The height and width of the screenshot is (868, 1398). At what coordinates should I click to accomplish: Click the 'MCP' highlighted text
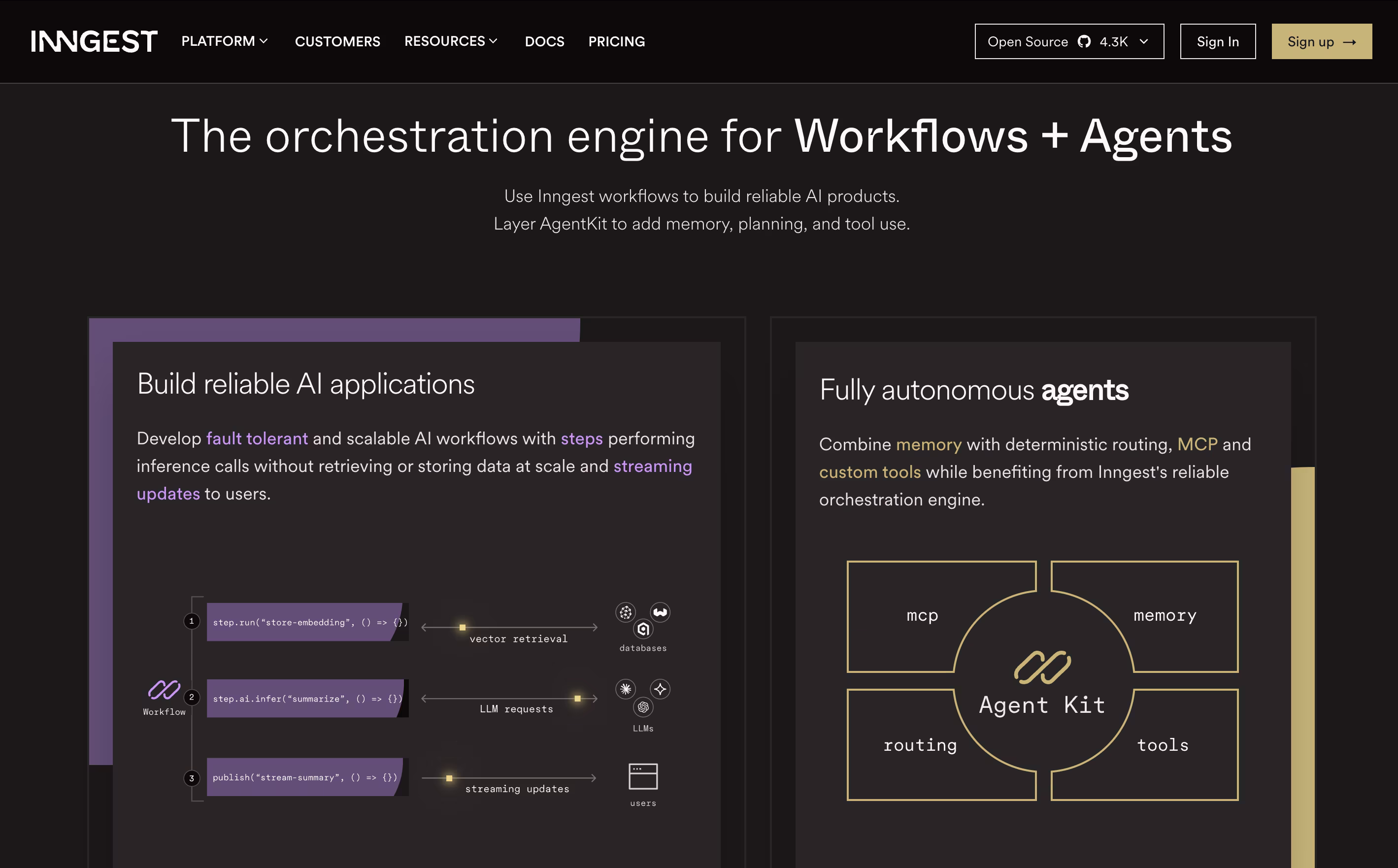click(1197, 444)
